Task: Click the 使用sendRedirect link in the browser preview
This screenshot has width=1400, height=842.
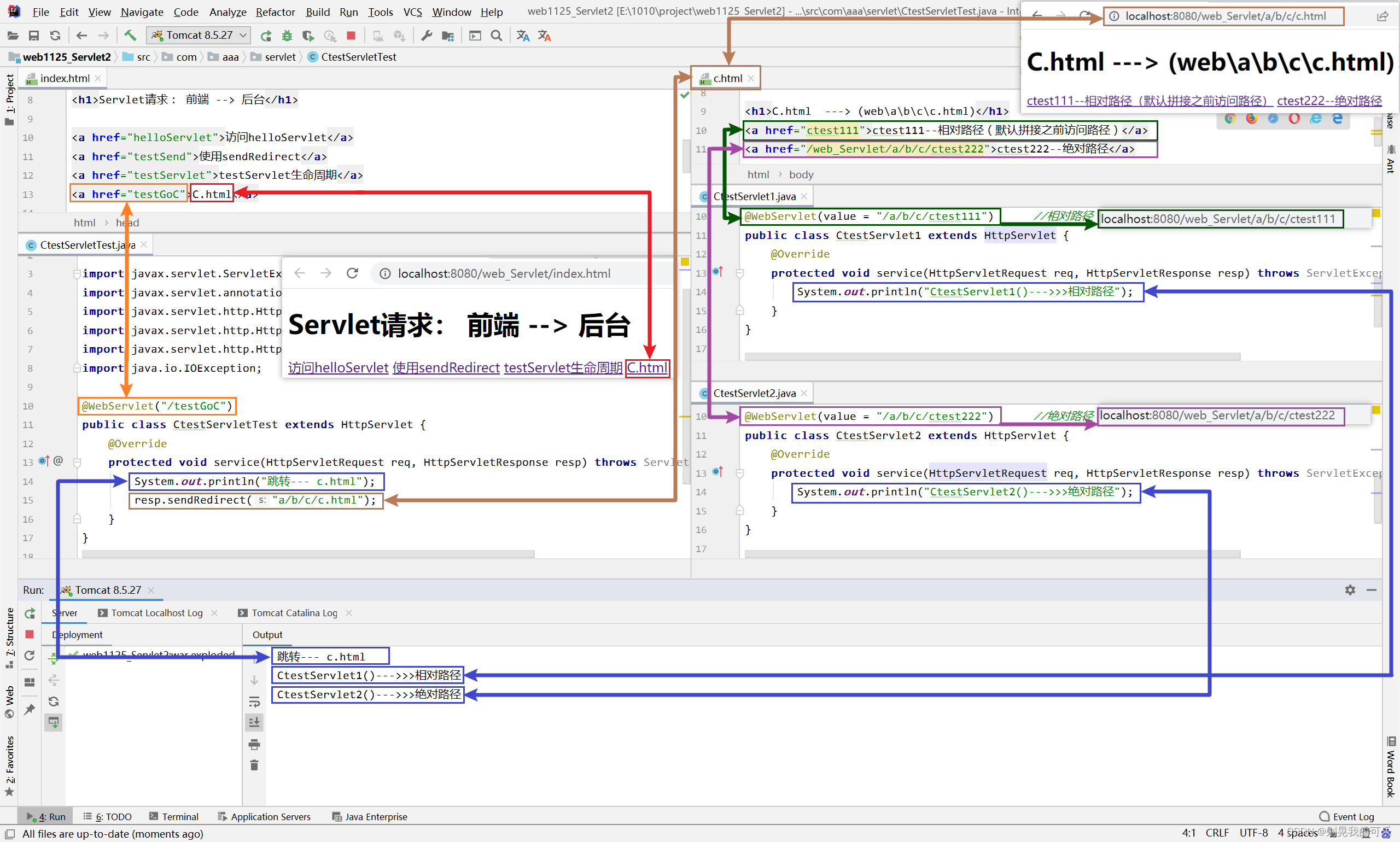Action: (x=446, y=367)
